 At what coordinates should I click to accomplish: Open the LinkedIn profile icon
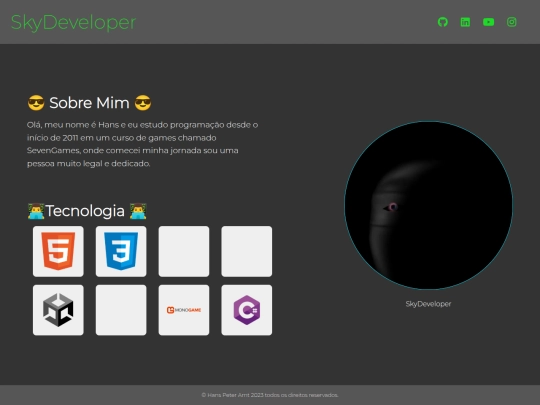[465, 22]
